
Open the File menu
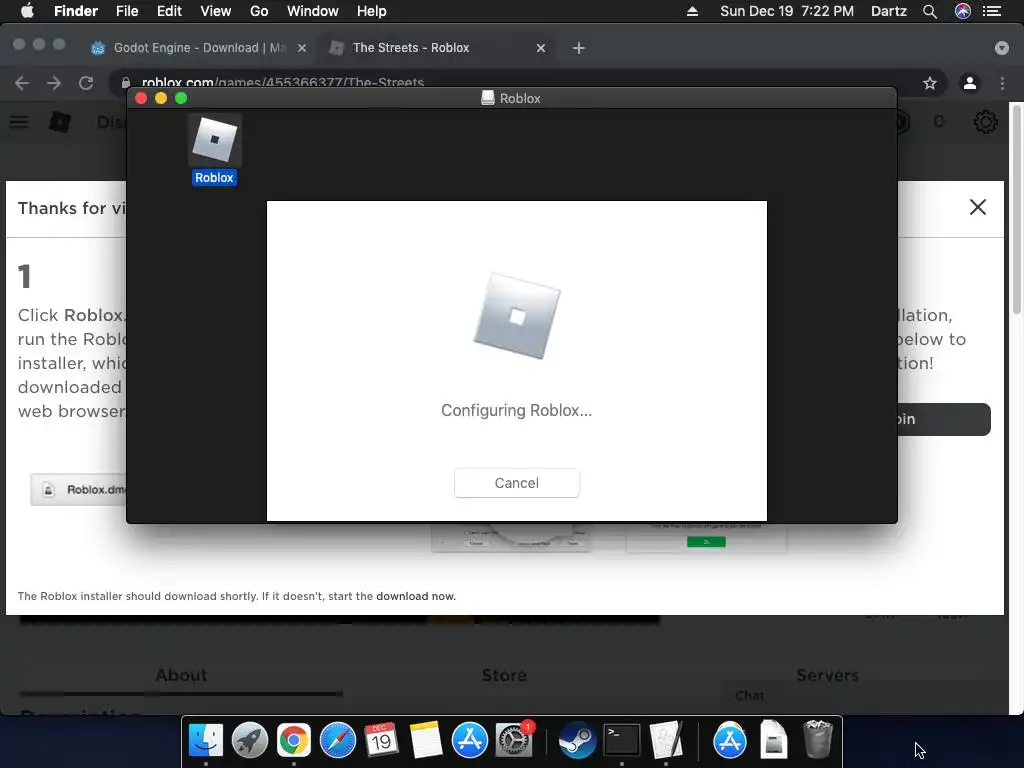(127, 11)
